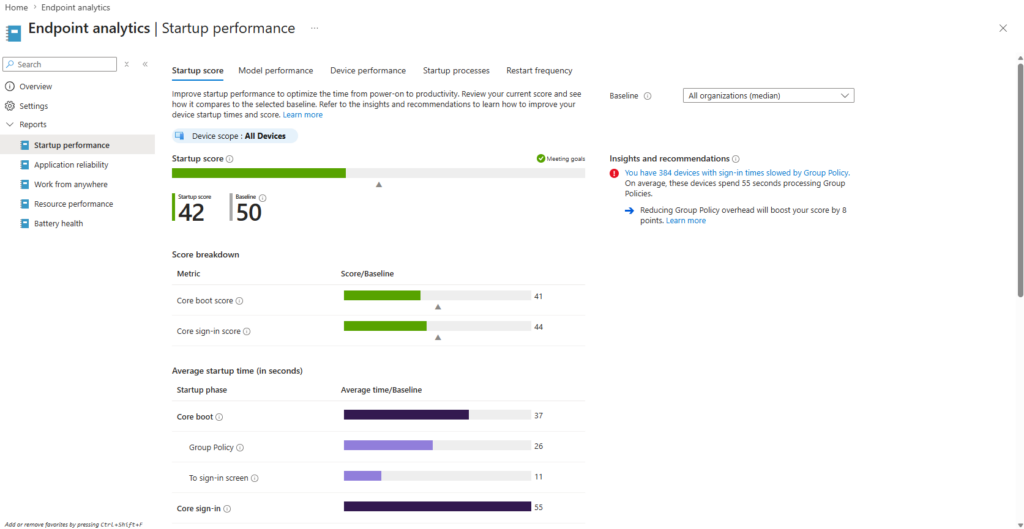Collapse the sidebar using double chevron
Image resolution: width=1024 pixels, height=529 pixels.
point(145,64)
